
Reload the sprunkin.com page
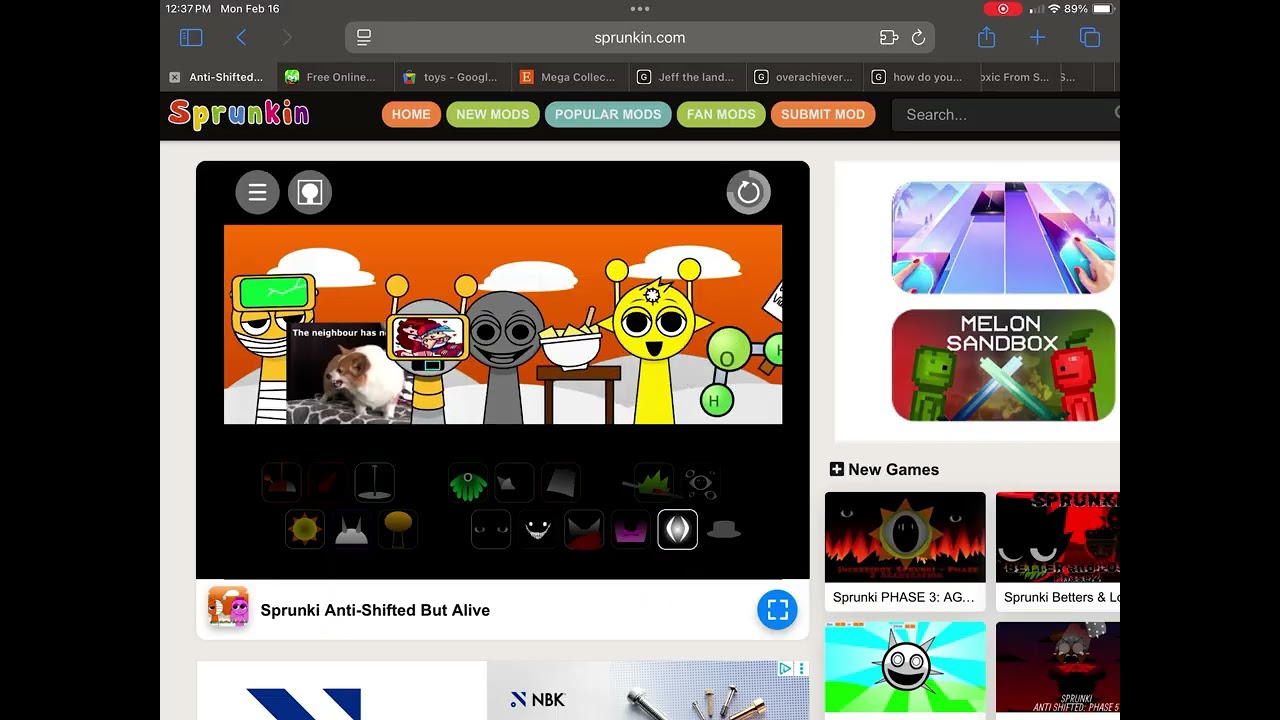(x=918, y=38)
